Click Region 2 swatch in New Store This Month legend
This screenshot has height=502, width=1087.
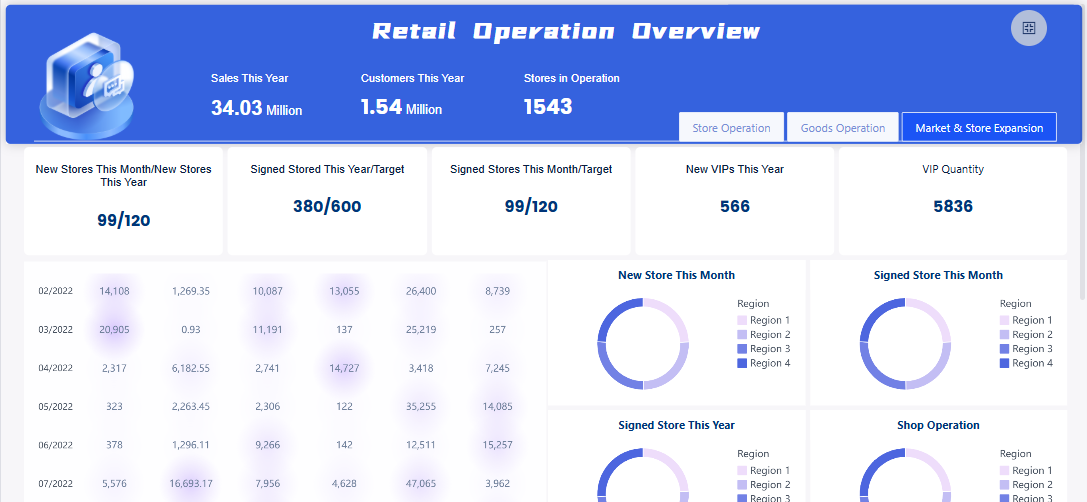click(742, 335)
